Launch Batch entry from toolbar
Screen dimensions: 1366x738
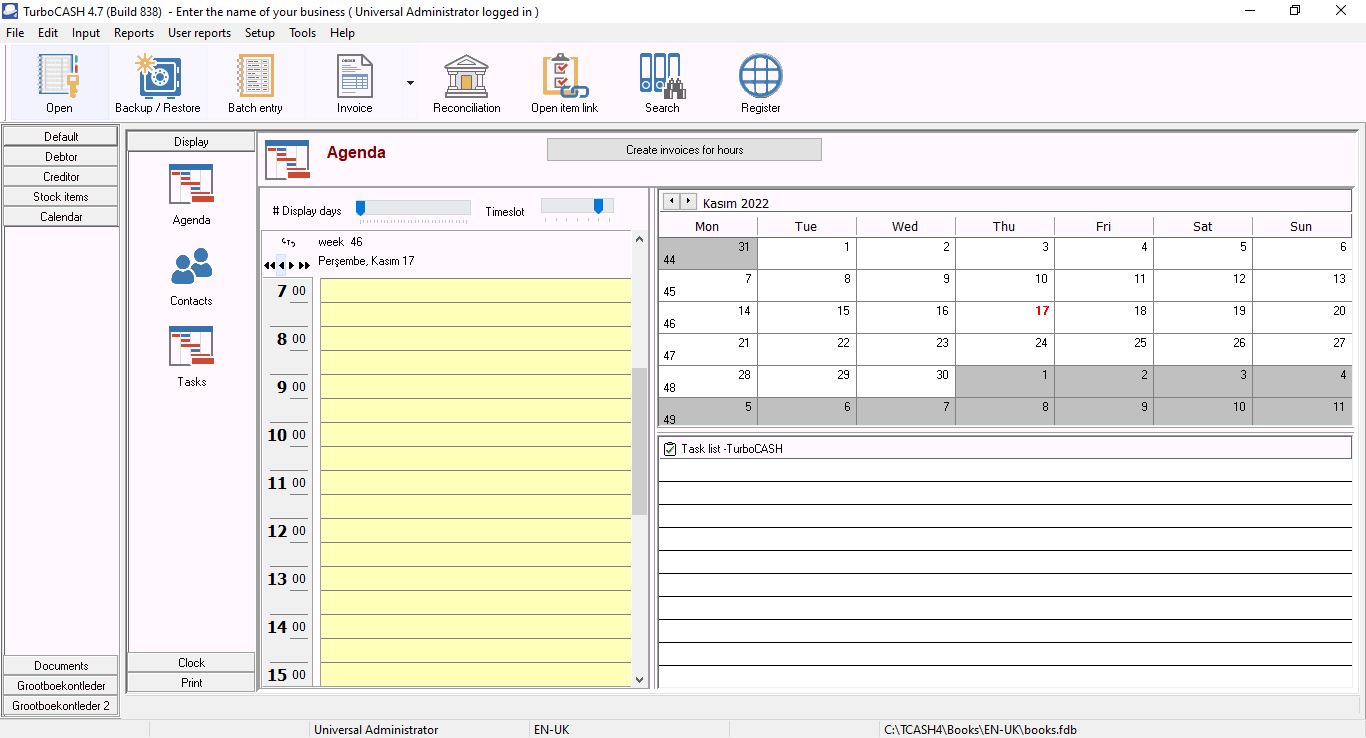point(255,83)
